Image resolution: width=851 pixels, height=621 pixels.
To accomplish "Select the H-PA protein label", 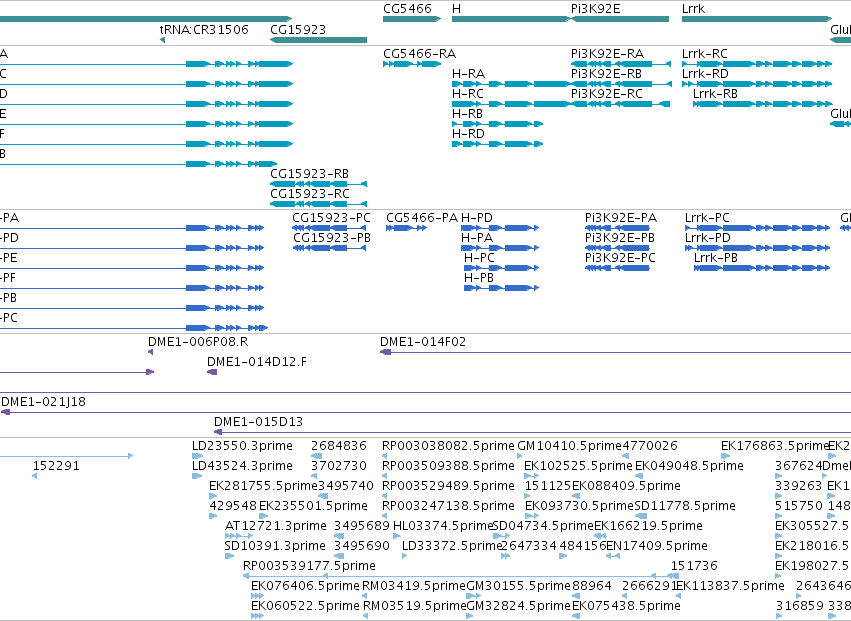I will point(477,238).
